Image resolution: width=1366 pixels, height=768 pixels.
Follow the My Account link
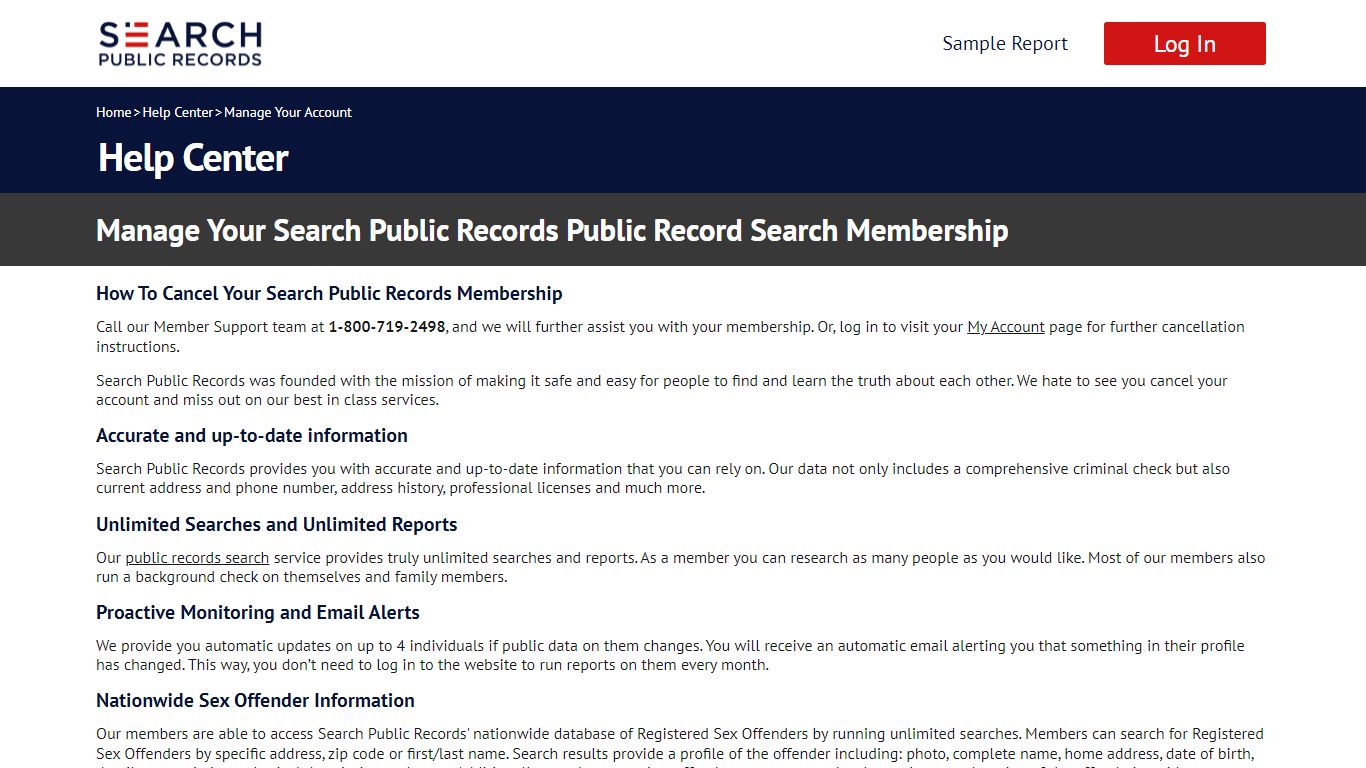coord(1006,327)
